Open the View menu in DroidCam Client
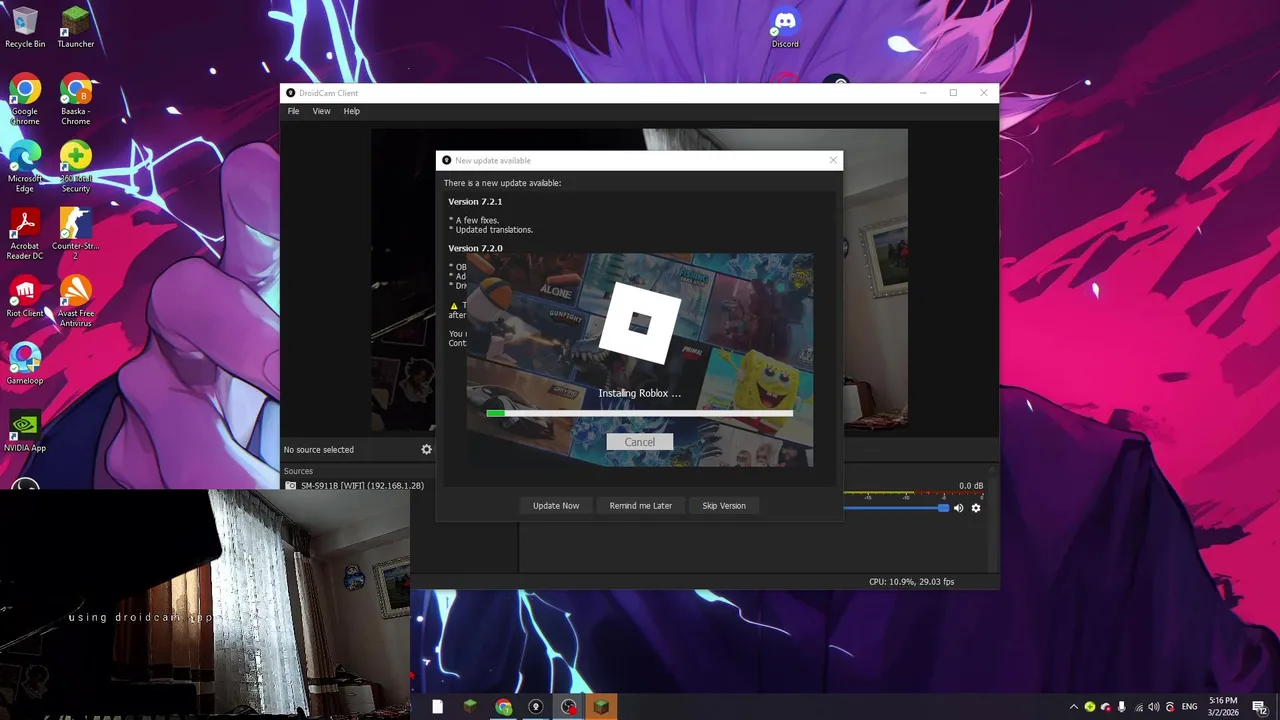 (321, 111)
